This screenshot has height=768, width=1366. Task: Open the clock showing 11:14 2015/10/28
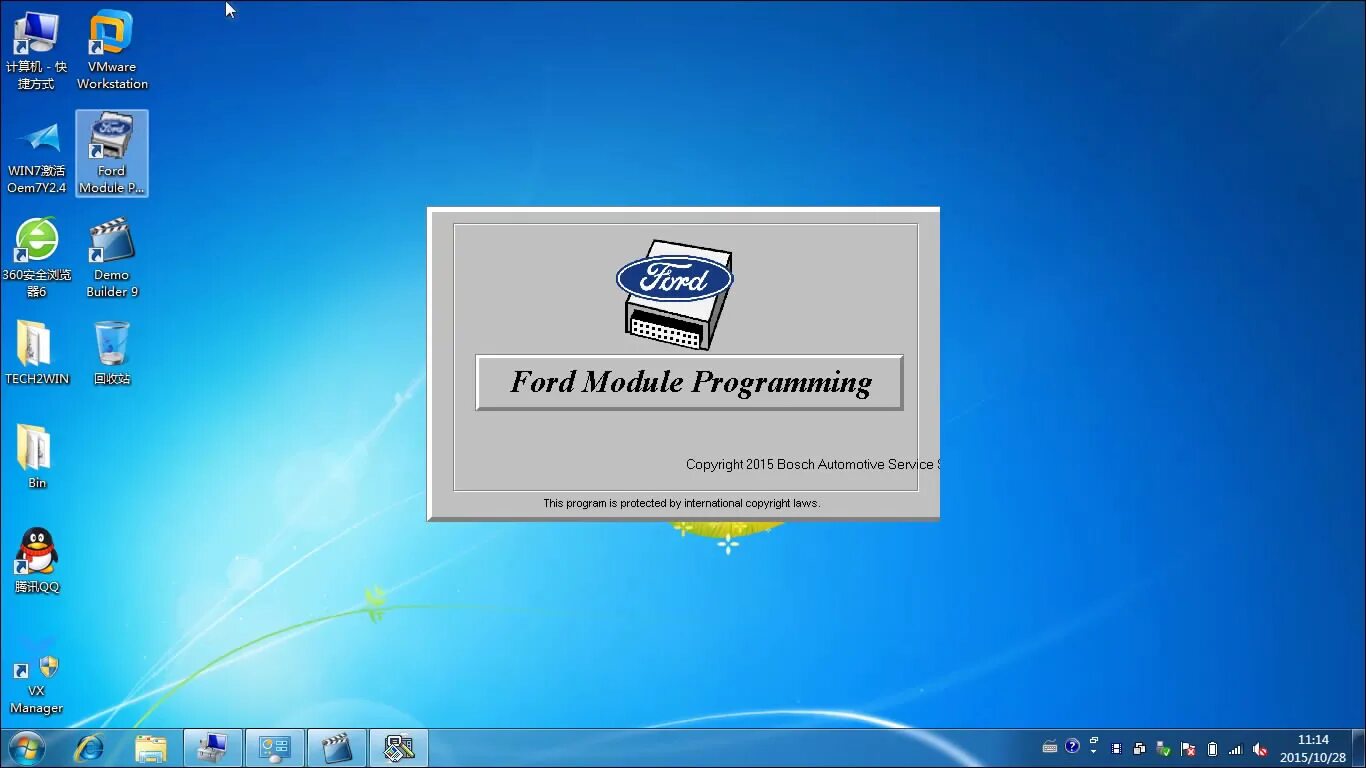pyautogui.click(x=1313, y=749)
